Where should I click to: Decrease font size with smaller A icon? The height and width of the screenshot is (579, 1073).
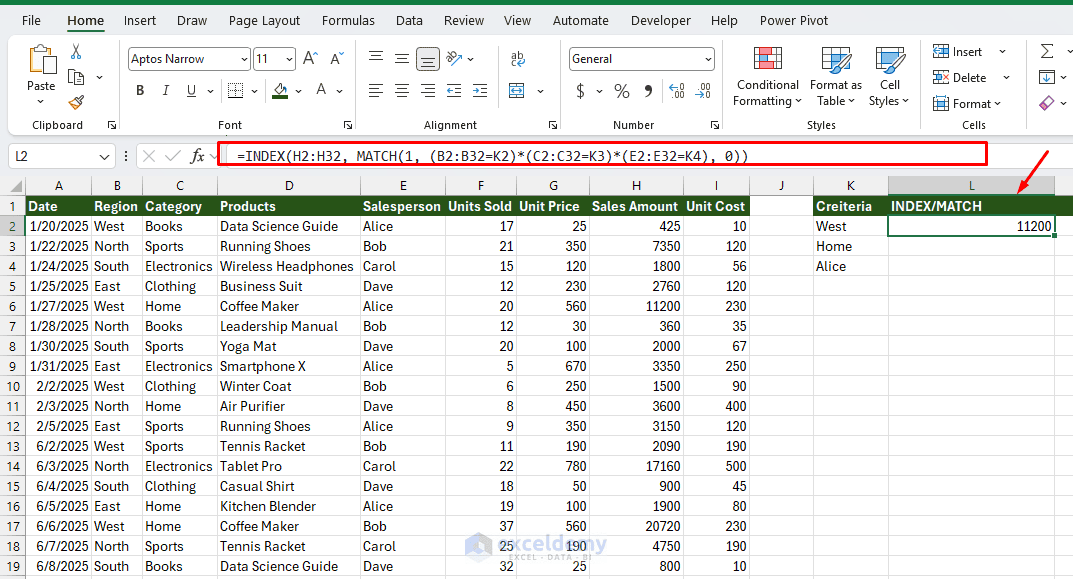(x=337, y=58)
